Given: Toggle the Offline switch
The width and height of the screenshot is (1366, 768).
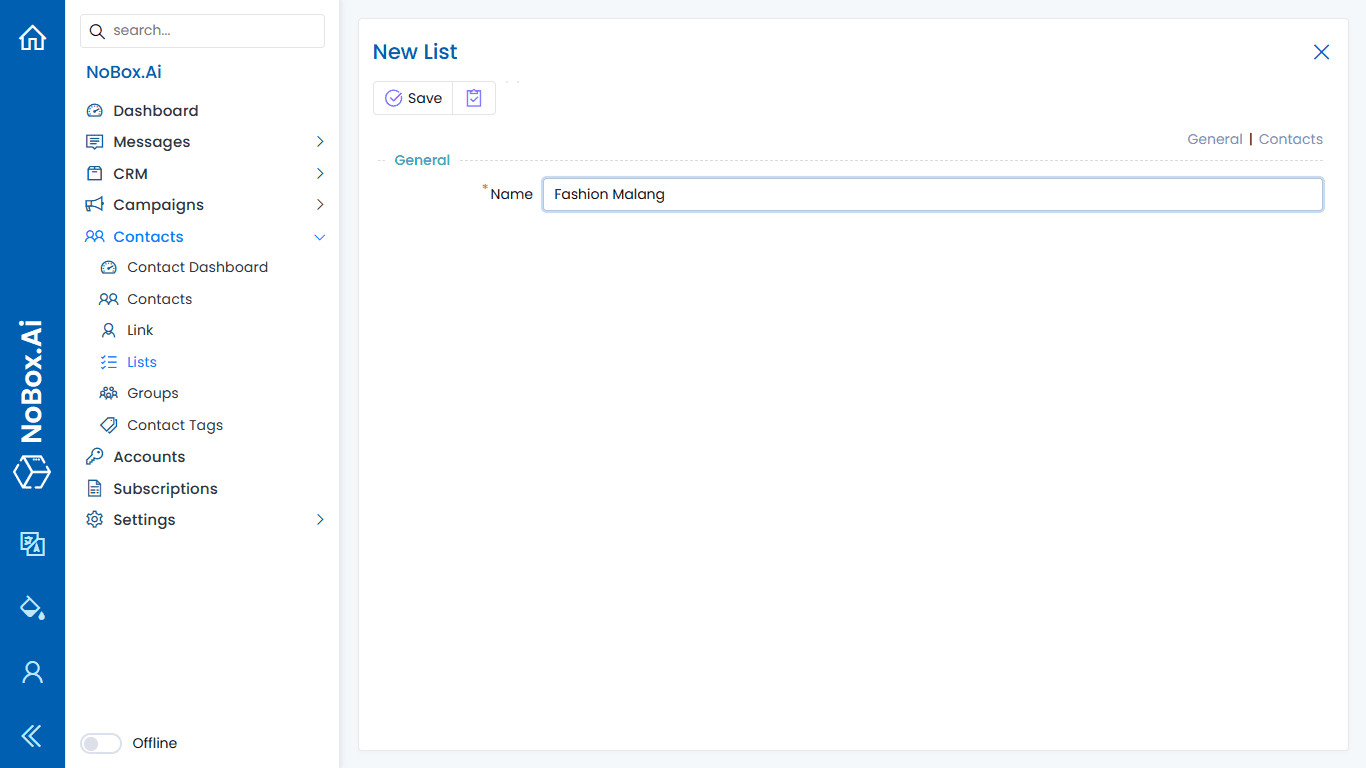Looking at the screenshot, I should (x=100, y=743).
